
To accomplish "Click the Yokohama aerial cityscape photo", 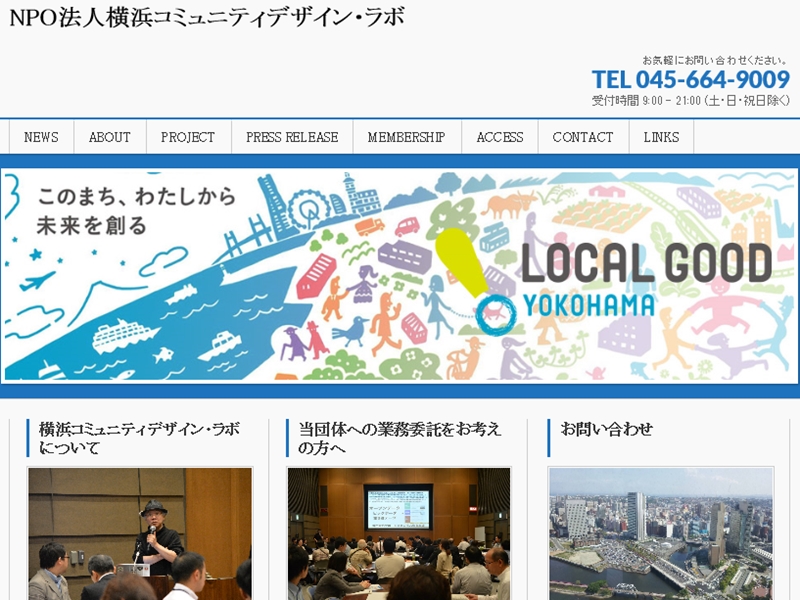I will 661,534.
